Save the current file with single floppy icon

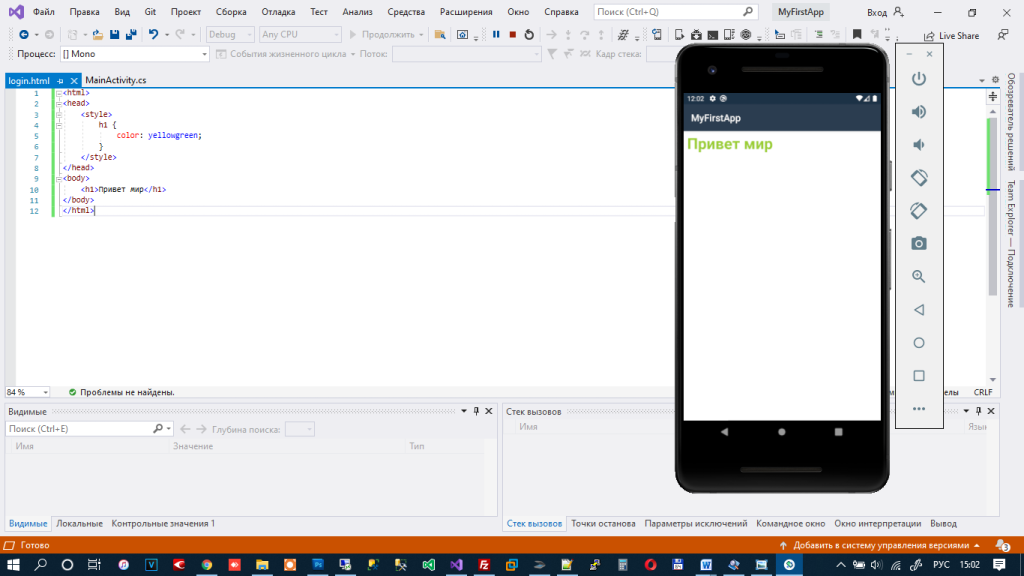(114, 35)
